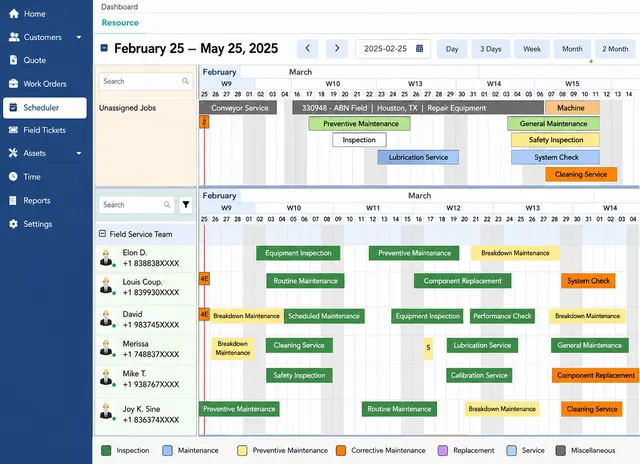
Task: Open Joy K. Sine's Routine Maintenance task
Action: pyautogui.click(x=399, y=409)
